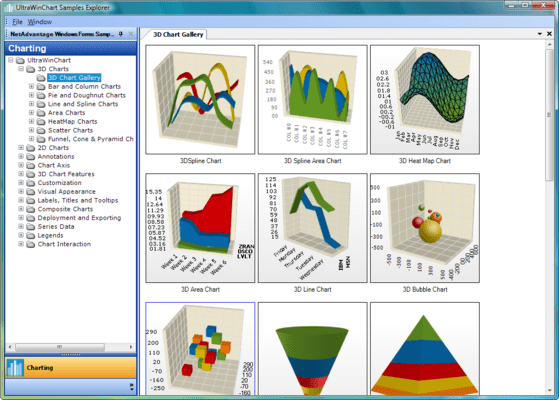Open the Window menu
The height and width of the screenshot is (400, 559).
click(40, 22)
